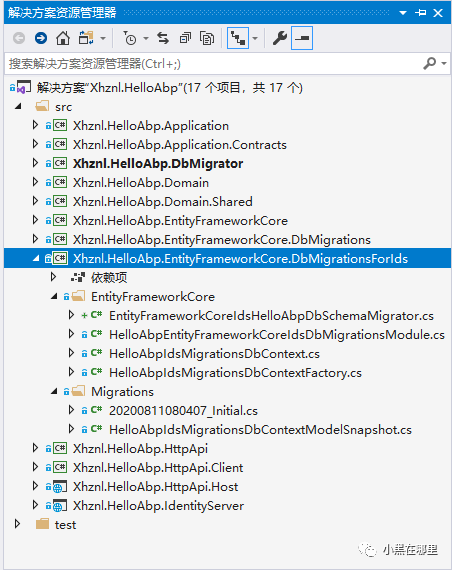
Task: Open HelloAbpEntityFrameworkCoreIdsDbMigrationsModule.cs
Action: (277, 335)
